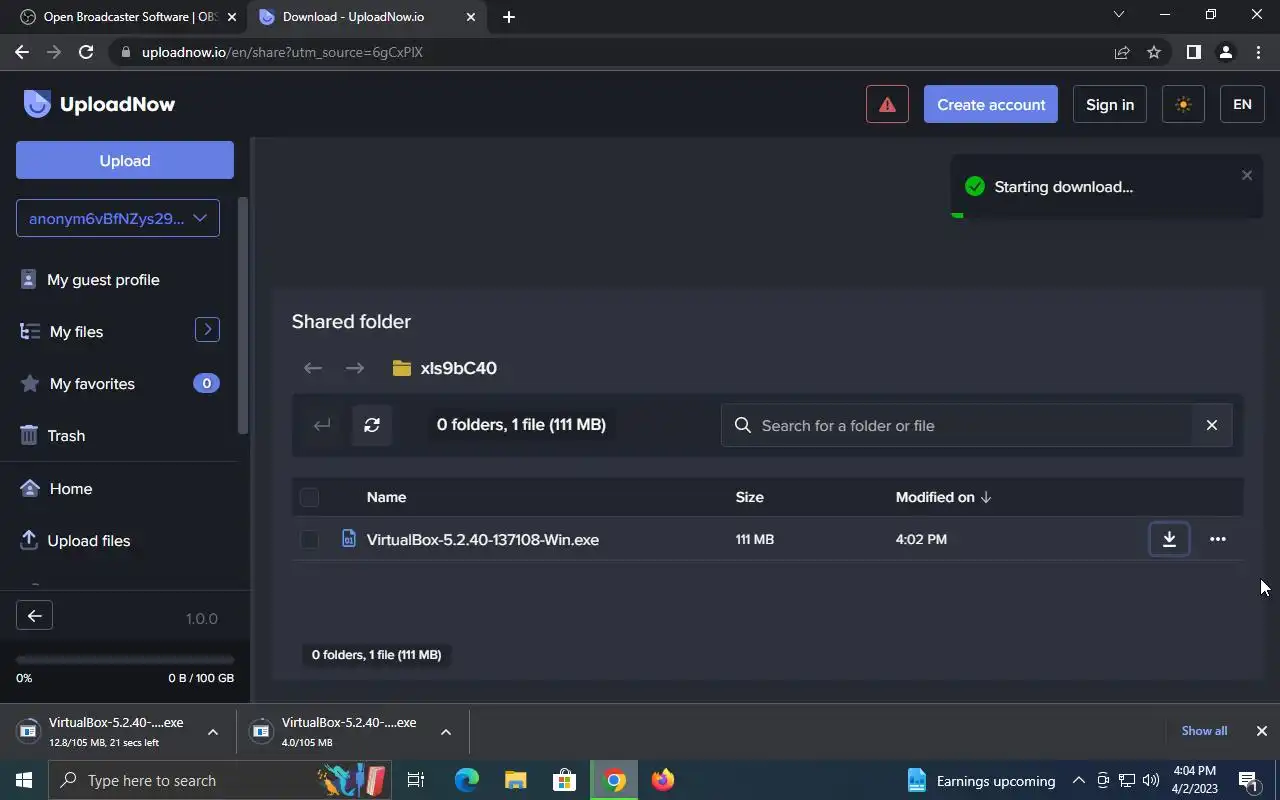Close the Download - UploadNow.io tab
This screenshot has width=1280, height=800.
pos(470,17)
